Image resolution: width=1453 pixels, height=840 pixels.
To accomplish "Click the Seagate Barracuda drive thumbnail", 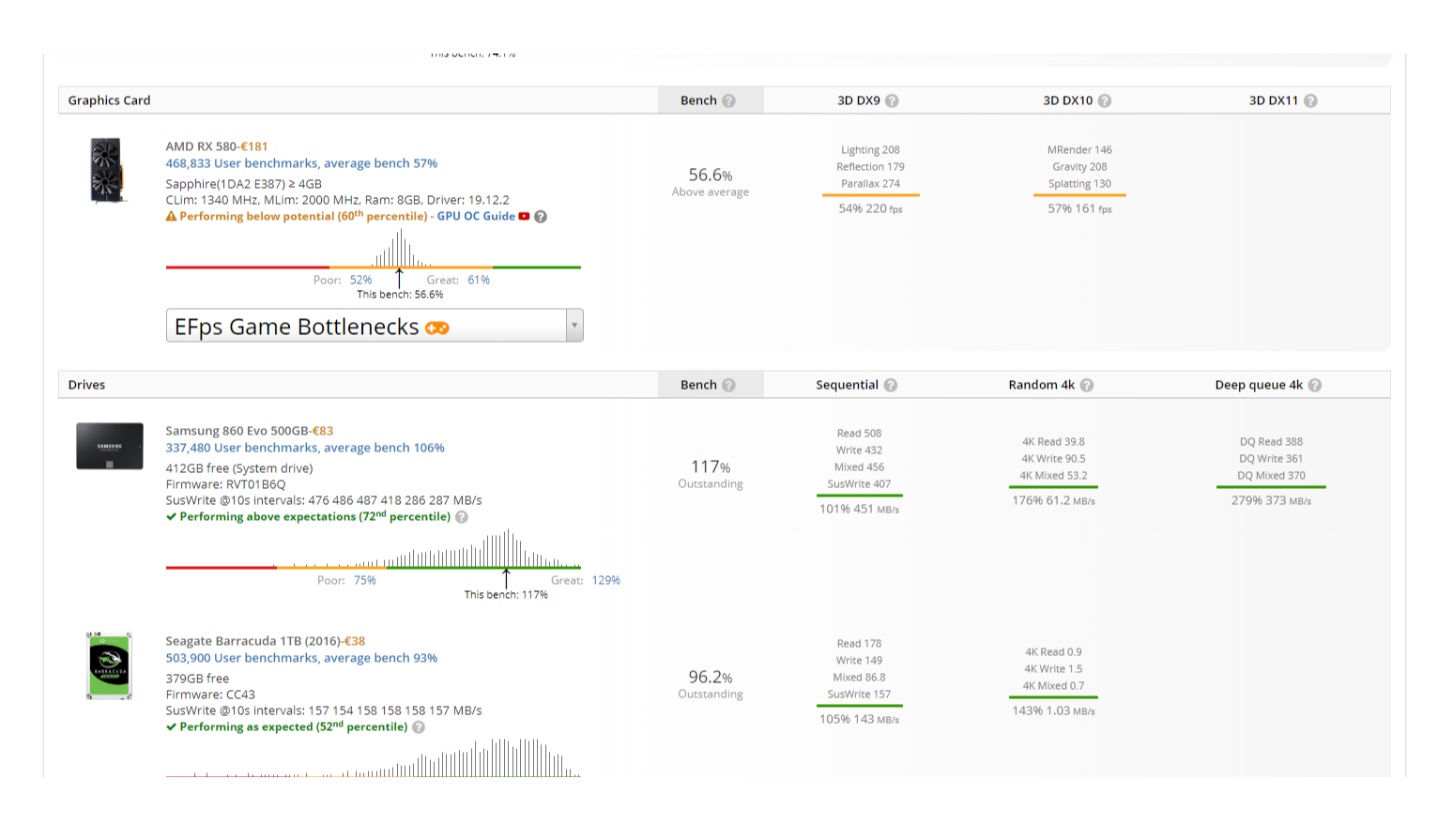I will pyautogui.click(x=109, y=665).
